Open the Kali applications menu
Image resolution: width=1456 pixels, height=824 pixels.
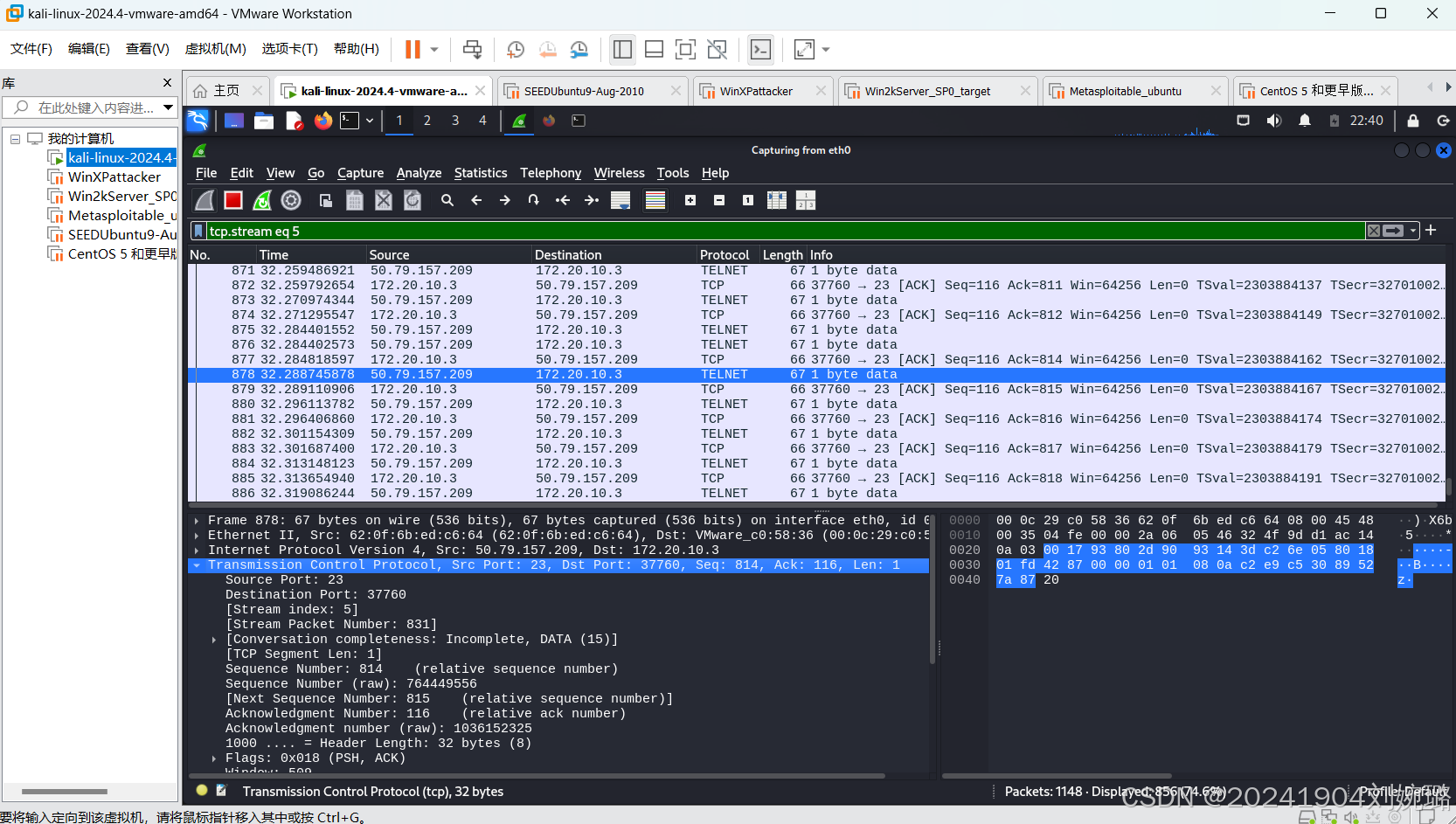(x=198, y=121)
